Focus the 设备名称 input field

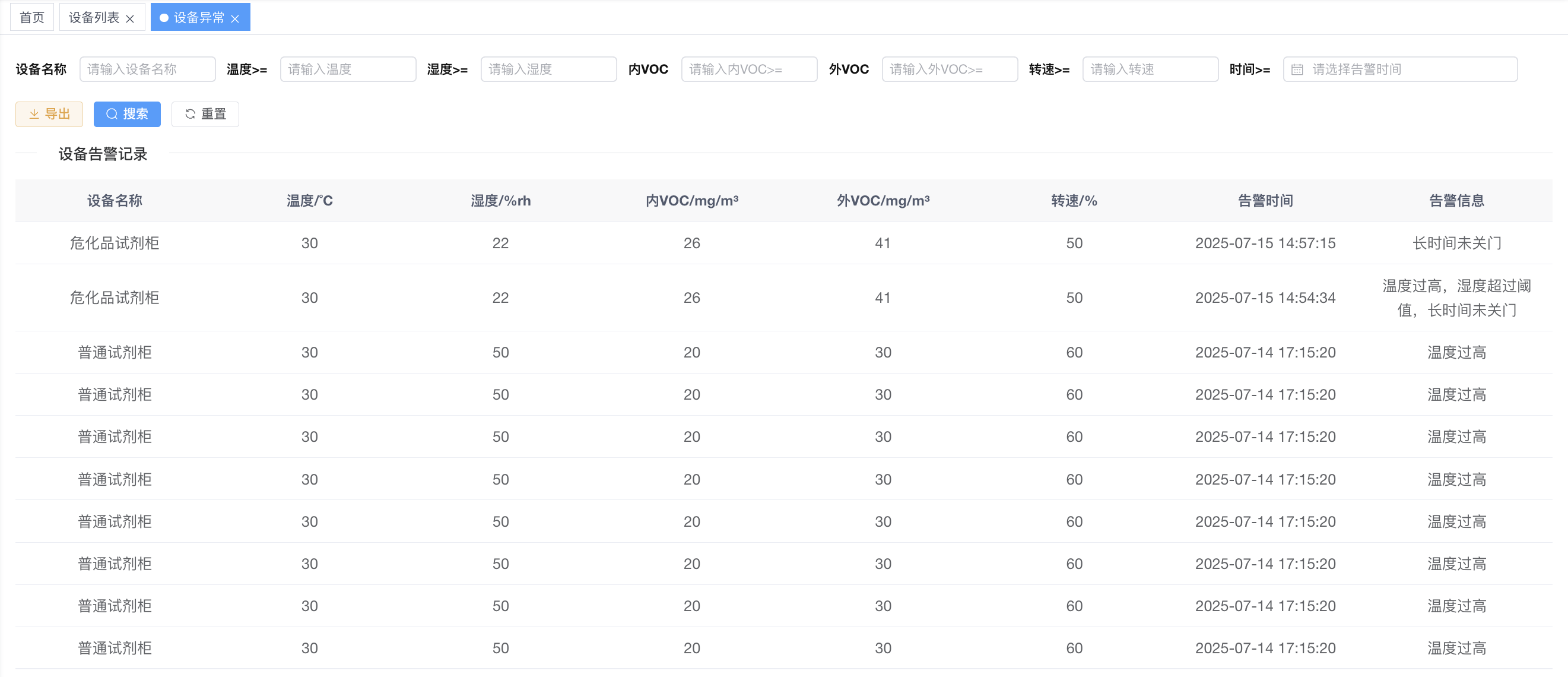[147, 69]
